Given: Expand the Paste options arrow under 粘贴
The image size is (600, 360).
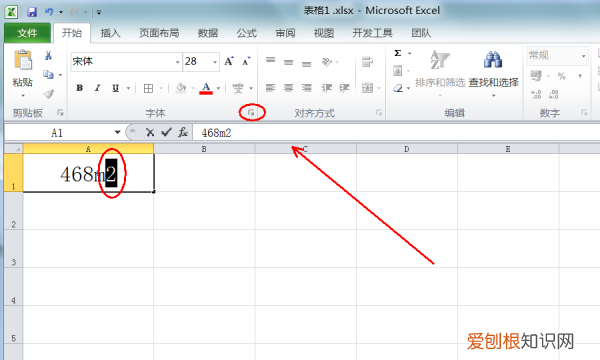Looking at the screenshot, I should pyautogui.click(x=23, y=95).
